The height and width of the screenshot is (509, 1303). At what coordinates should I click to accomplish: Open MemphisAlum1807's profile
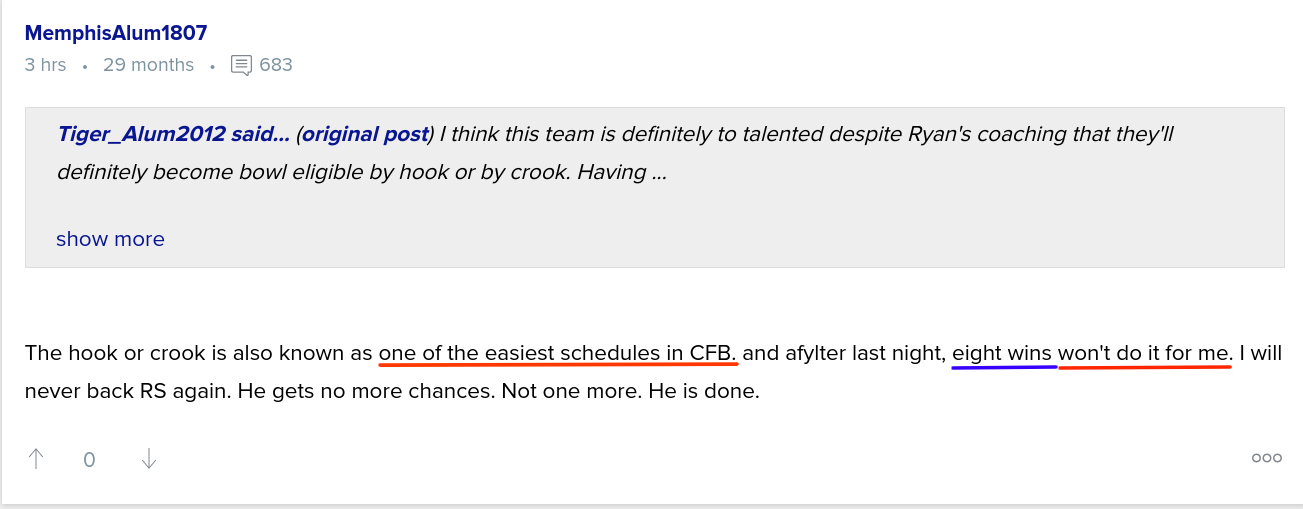click(116, 33)
